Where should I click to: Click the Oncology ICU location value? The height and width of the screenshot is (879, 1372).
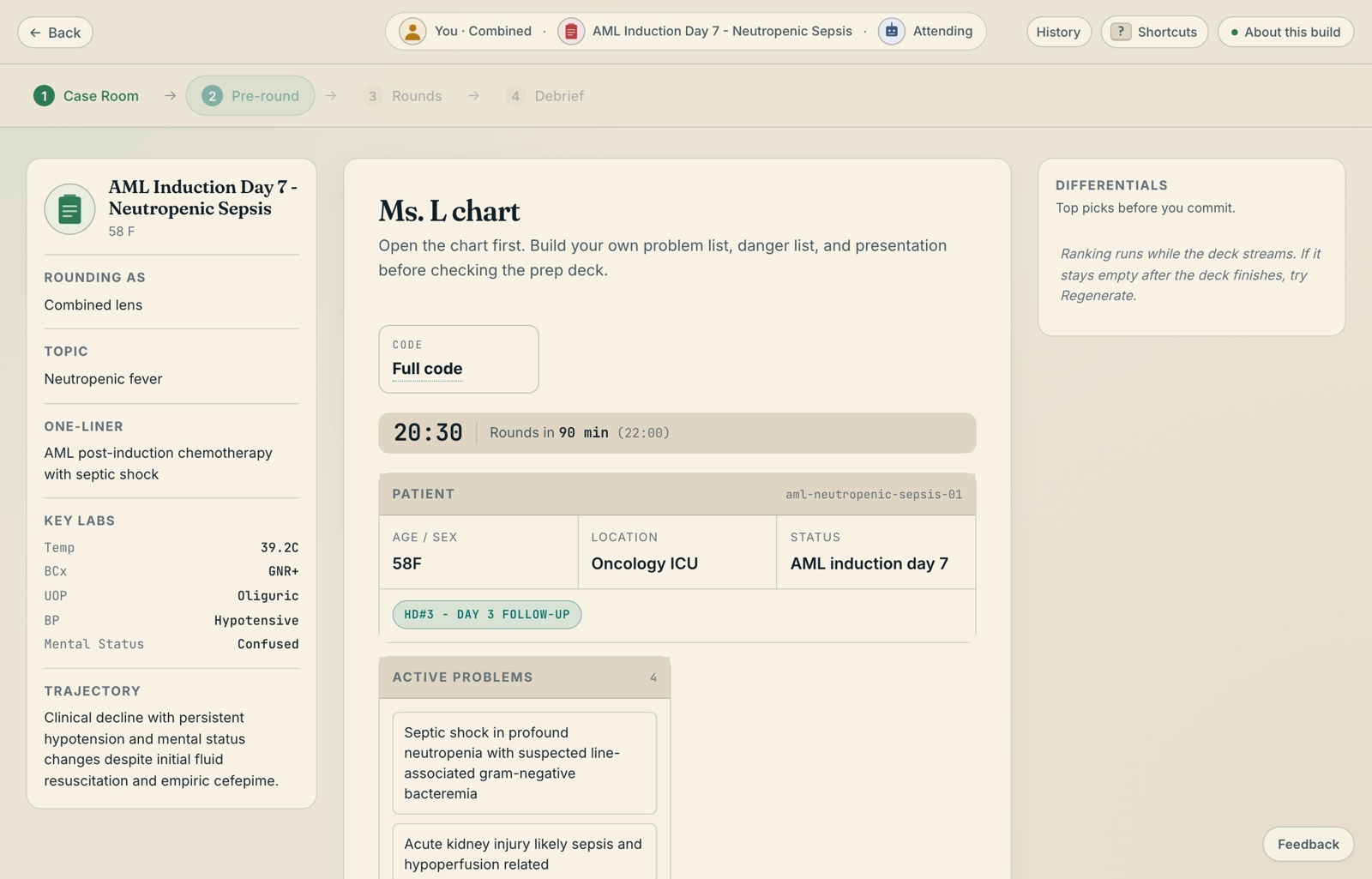coord(644,563)
